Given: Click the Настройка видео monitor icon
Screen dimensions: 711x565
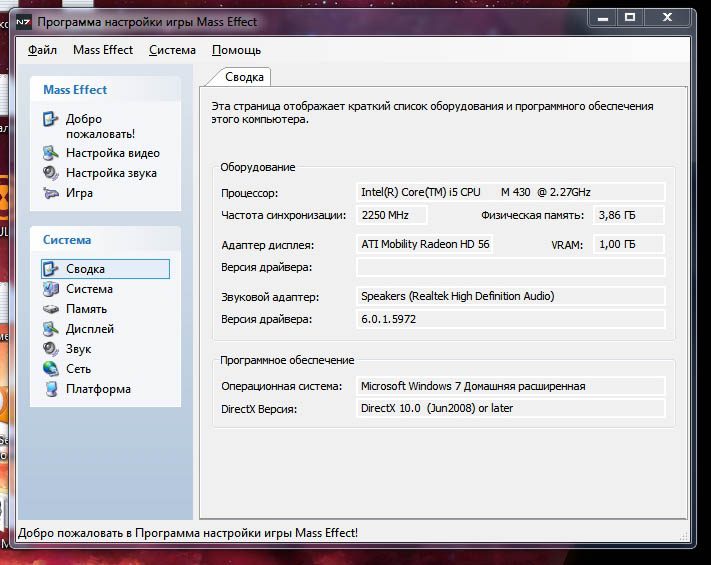Looking at the screenshot, I should pyautogui.click(x=50, y=153).
